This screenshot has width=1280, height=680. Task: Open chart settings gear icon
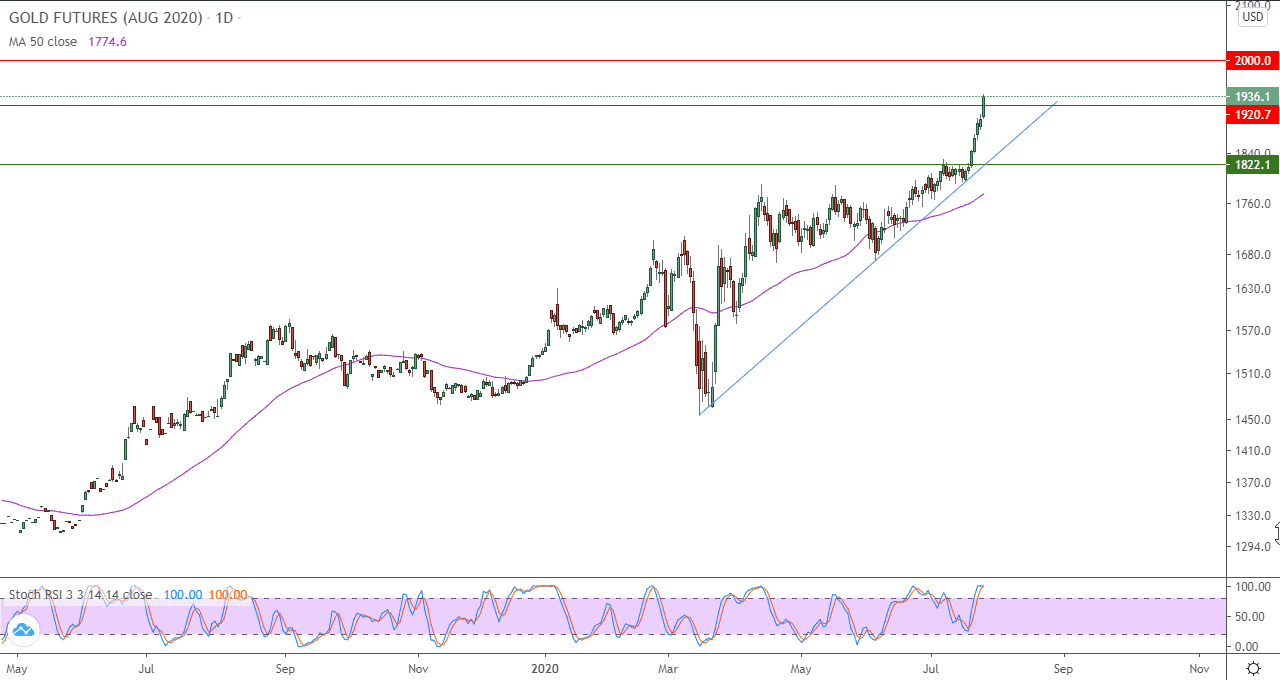[x=1252, y=669]
